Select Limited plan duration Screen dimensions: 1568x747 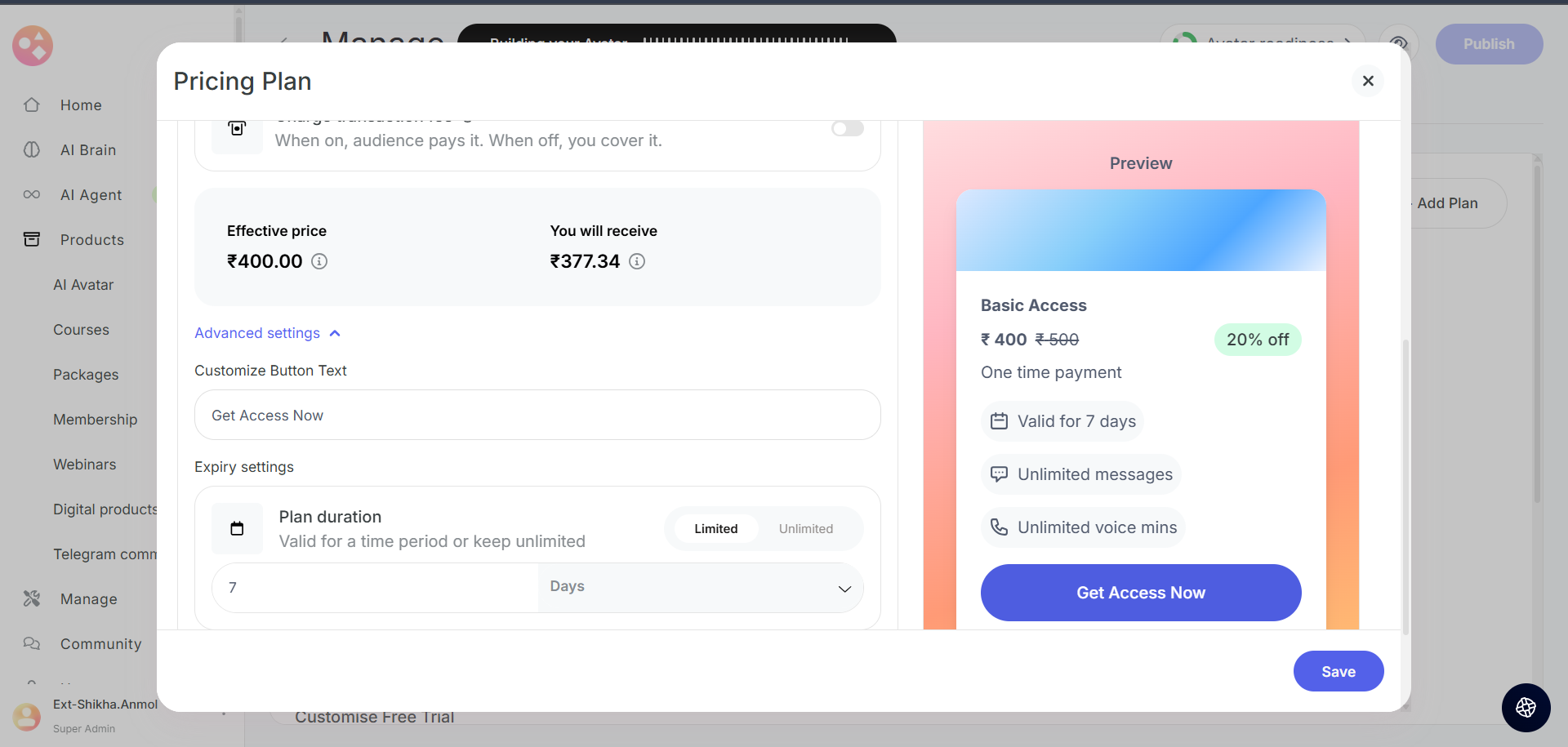pyautogui.click(x=715, y=529)
